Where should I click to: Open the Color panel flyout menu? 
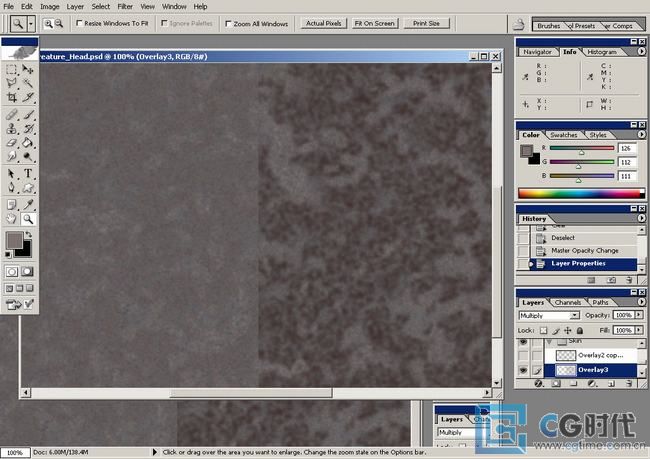coord(641,134)
